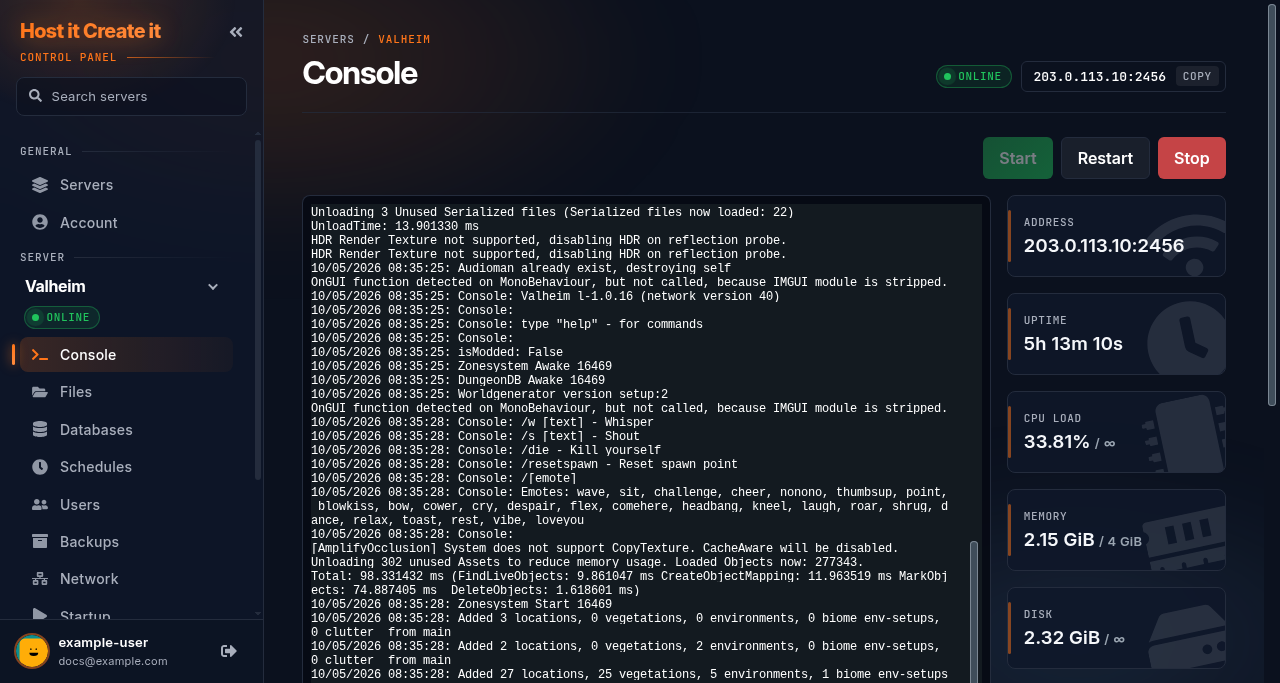1280x683 pixels.
Task: Click the 'isModded: False' console line
Action: 437,353
